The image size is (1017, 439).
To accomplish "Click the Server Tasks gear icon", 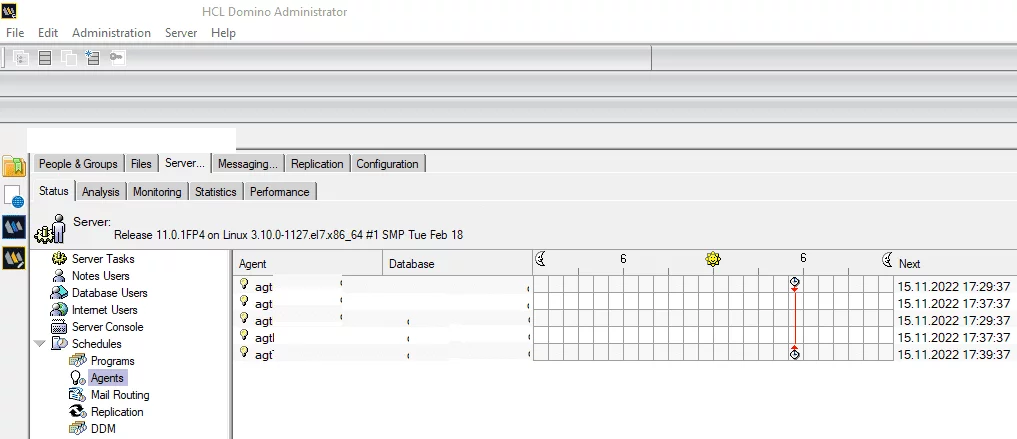I will tap(58, 259).
